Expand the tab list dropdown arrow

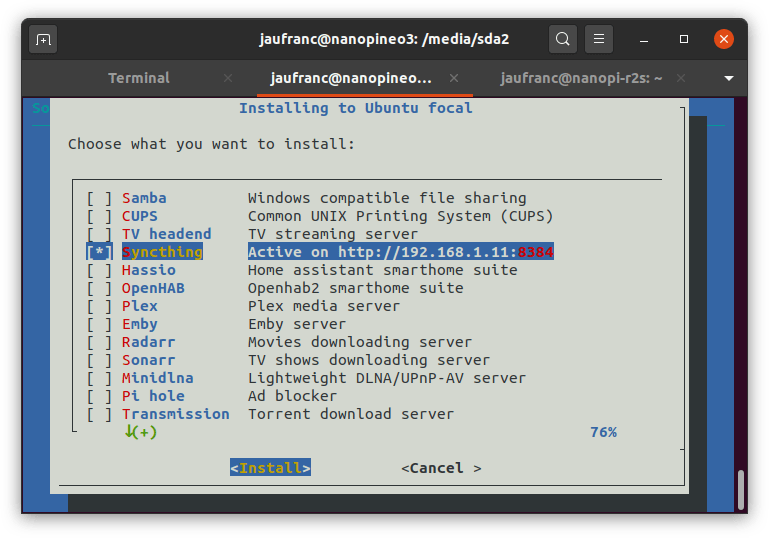[x=729, y=78]
